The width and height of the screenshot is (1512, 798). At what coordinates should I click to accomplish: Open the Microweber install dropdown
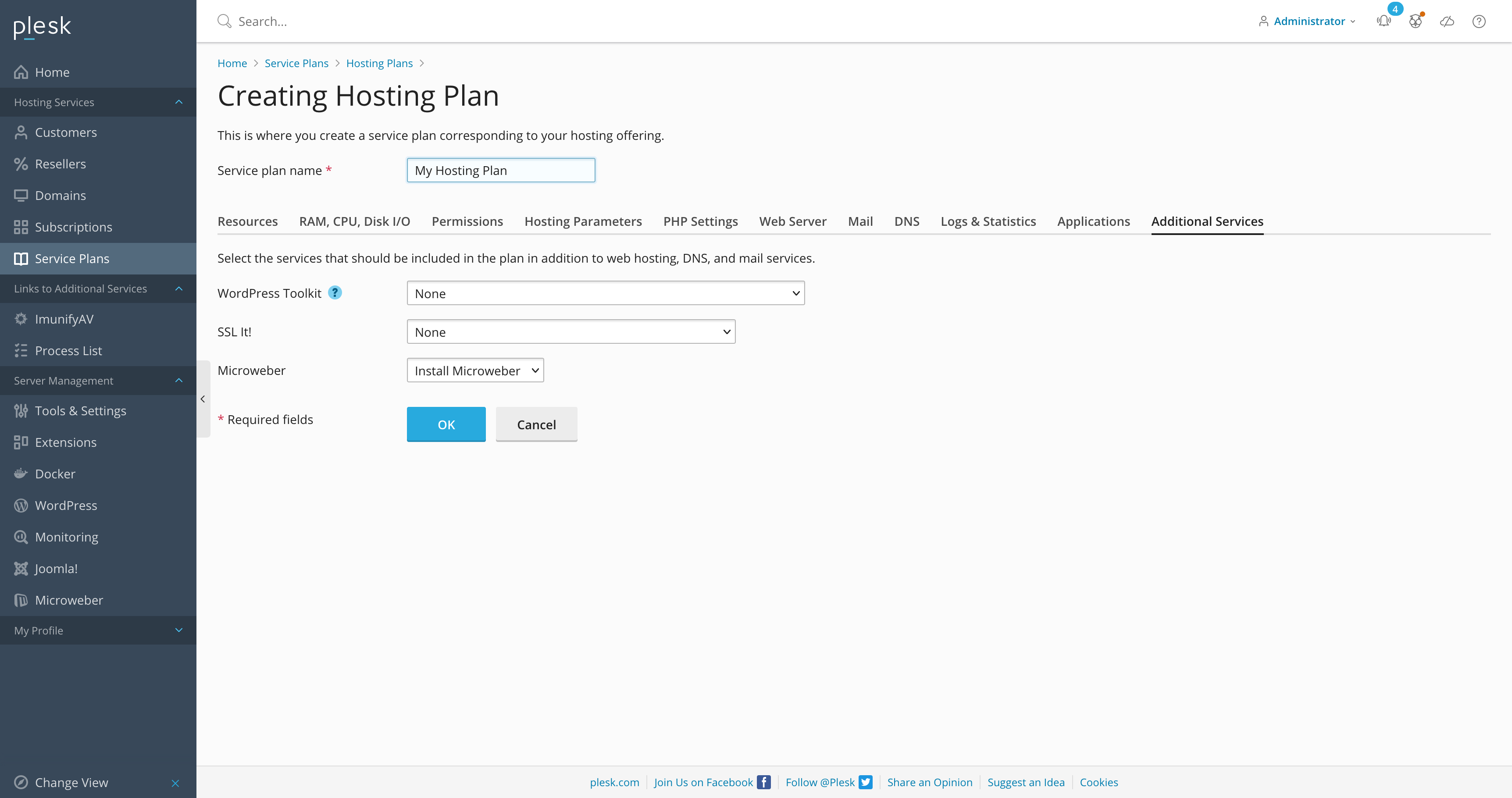(475, 370)
